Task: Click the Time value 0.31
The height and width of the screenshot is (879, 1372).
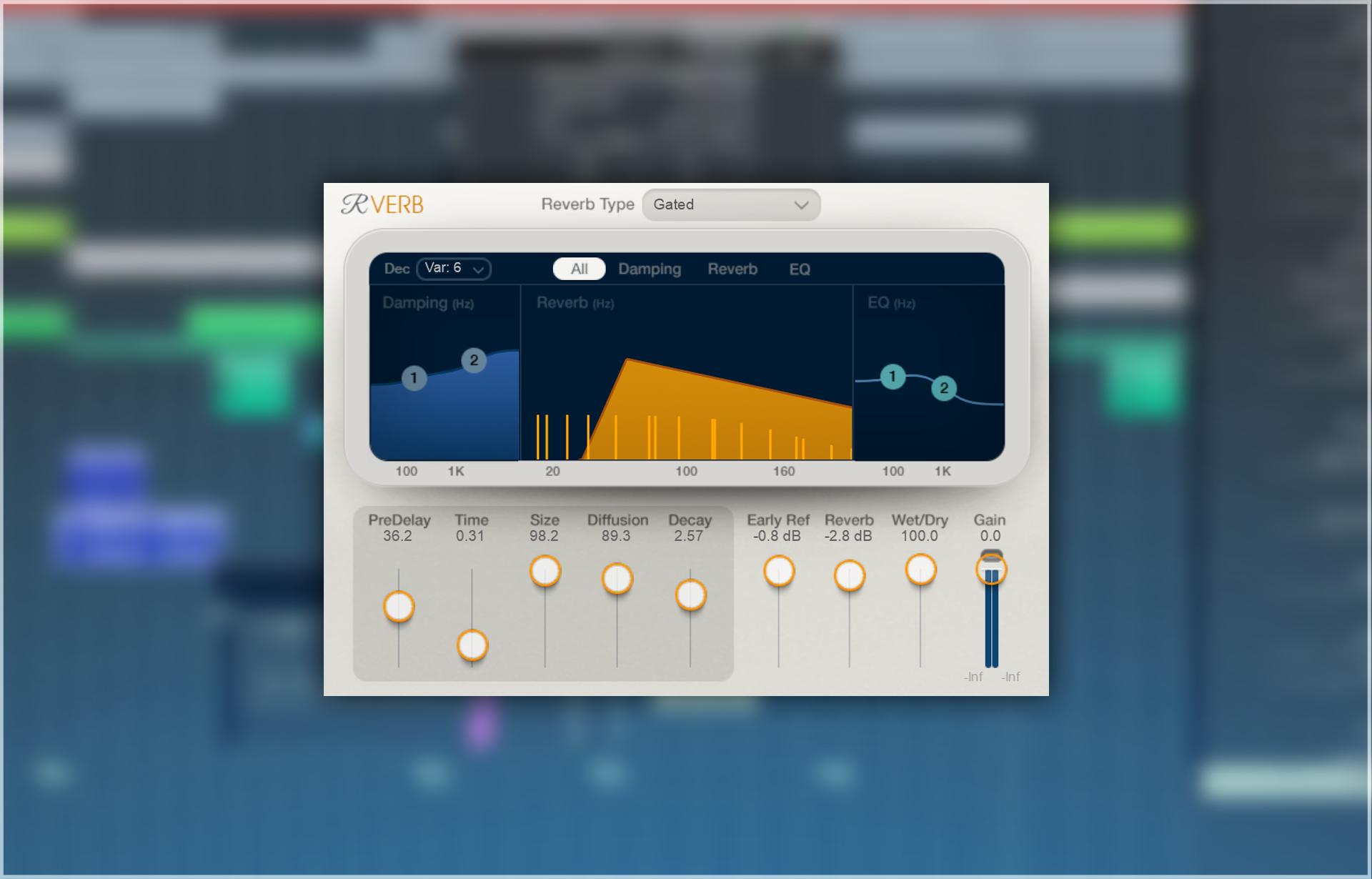Action: (470, 536)
